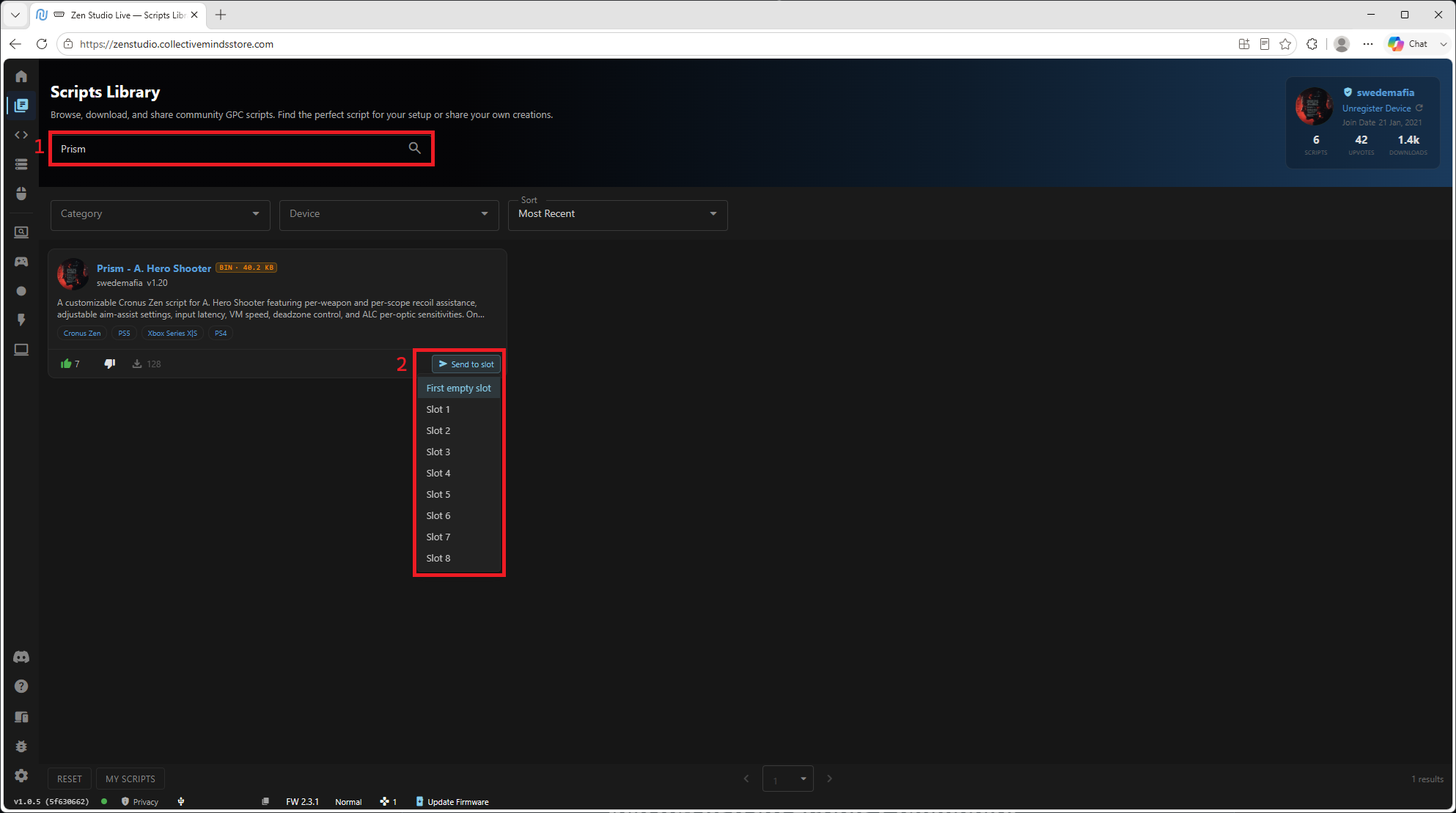This screenshot has height=813, width=1456.
Task: Open the devices icon in the sidebar
Action: 21,716
